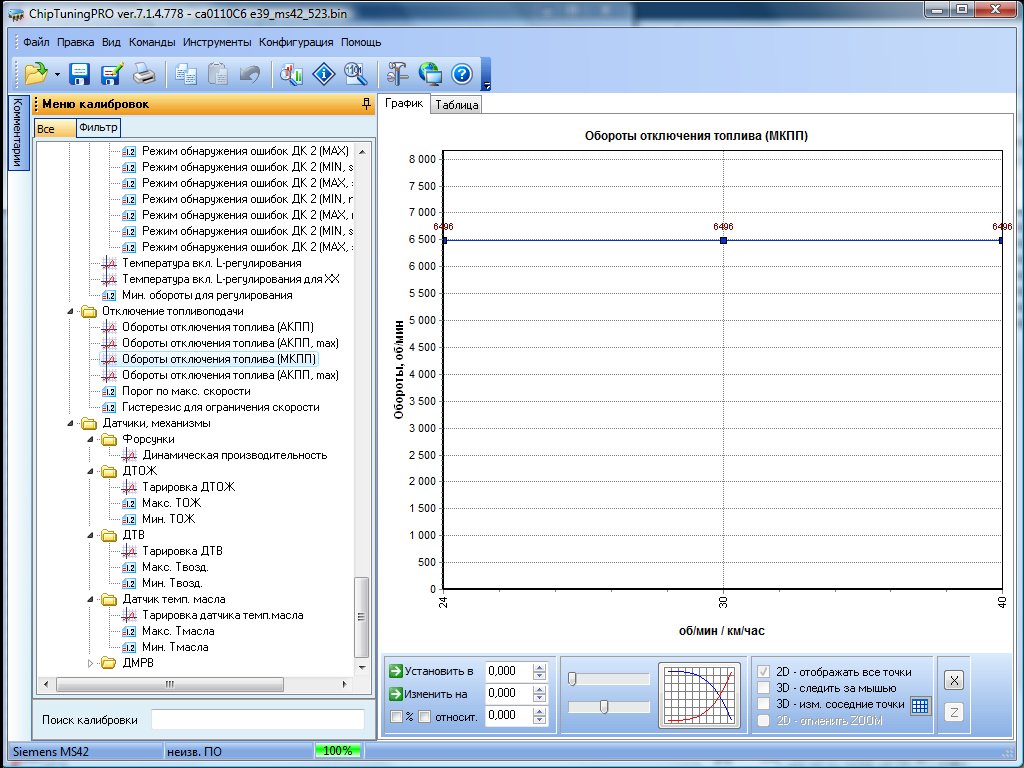
Task: Enable '3D - следить за мышью' checkbox
Action: [x=765, y=688]
